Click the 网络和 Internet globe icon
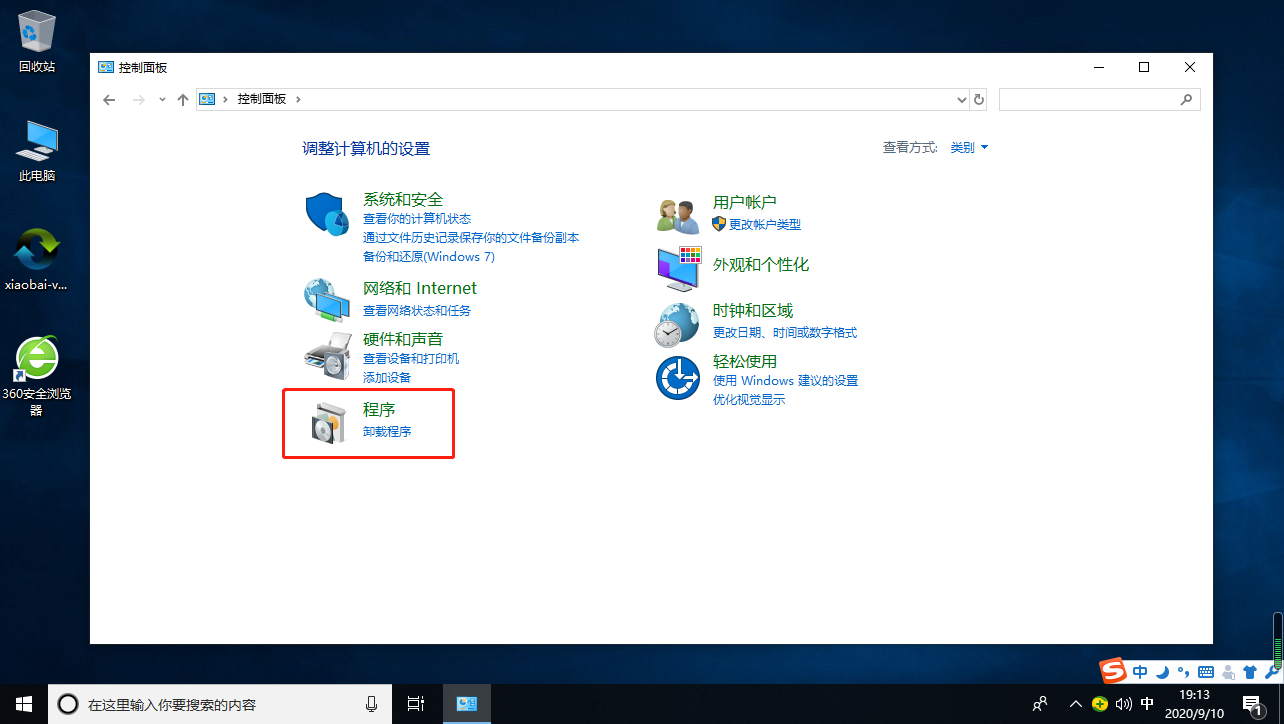 326,298
